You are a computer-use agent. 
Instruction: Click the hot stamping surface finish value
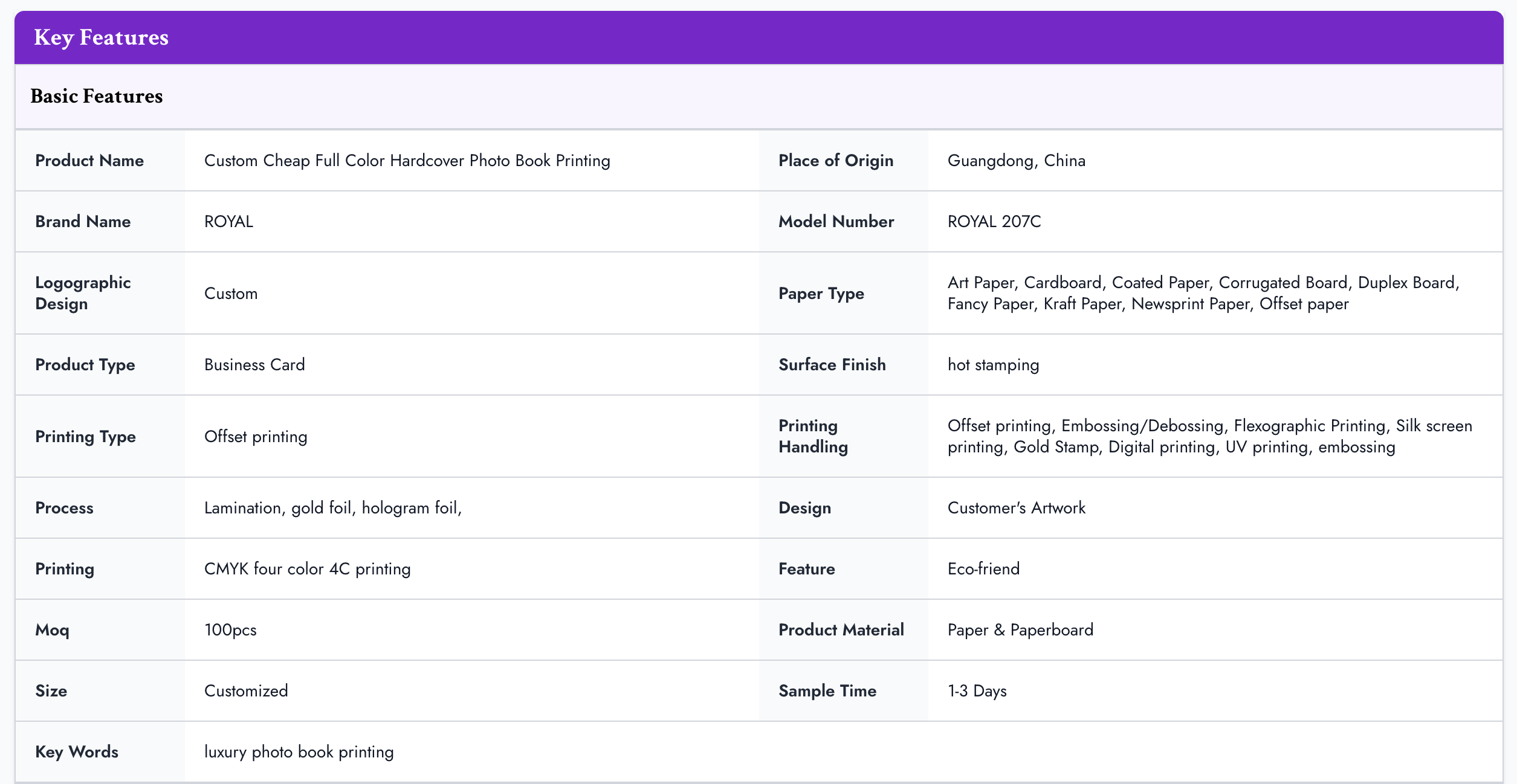tap(993, 365)
